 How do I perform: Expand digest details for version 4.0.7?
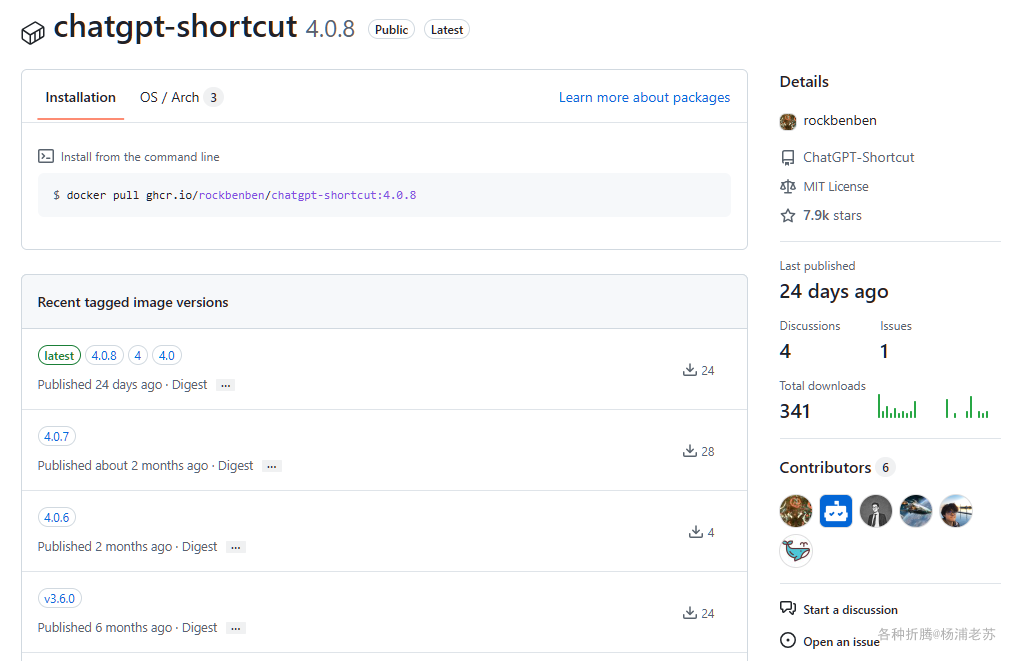271,466
